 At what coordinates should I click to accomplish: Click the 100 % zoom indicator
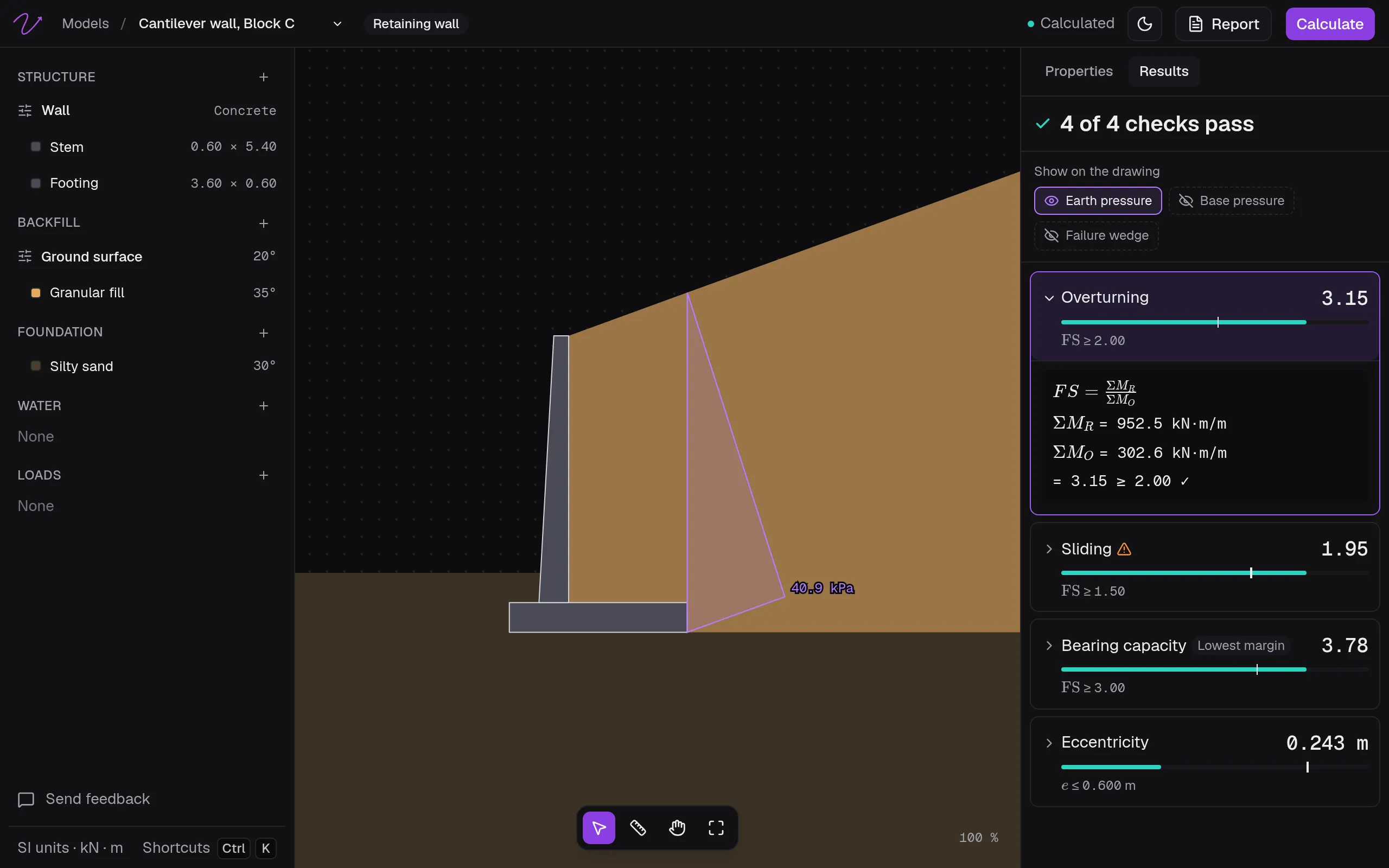pyautogui.click(x=979, y=838)
